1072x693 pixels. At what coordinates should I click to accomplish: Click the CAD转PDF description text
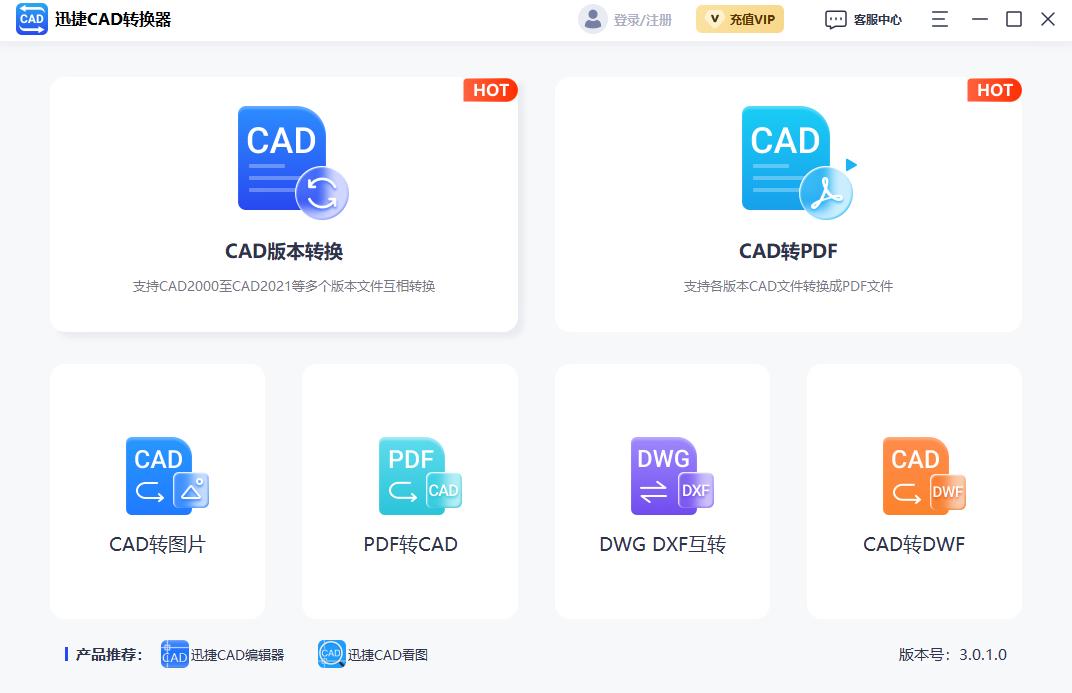click(x=786, y=286)
